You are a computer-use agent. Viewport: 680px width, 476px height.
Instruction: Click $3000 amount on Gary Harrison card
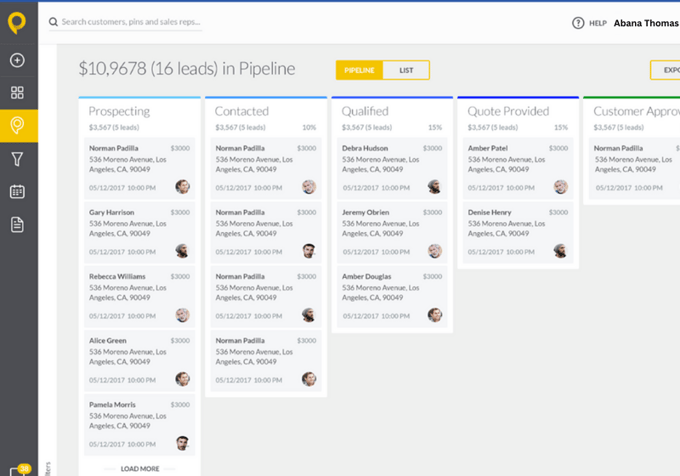[180, 212]
